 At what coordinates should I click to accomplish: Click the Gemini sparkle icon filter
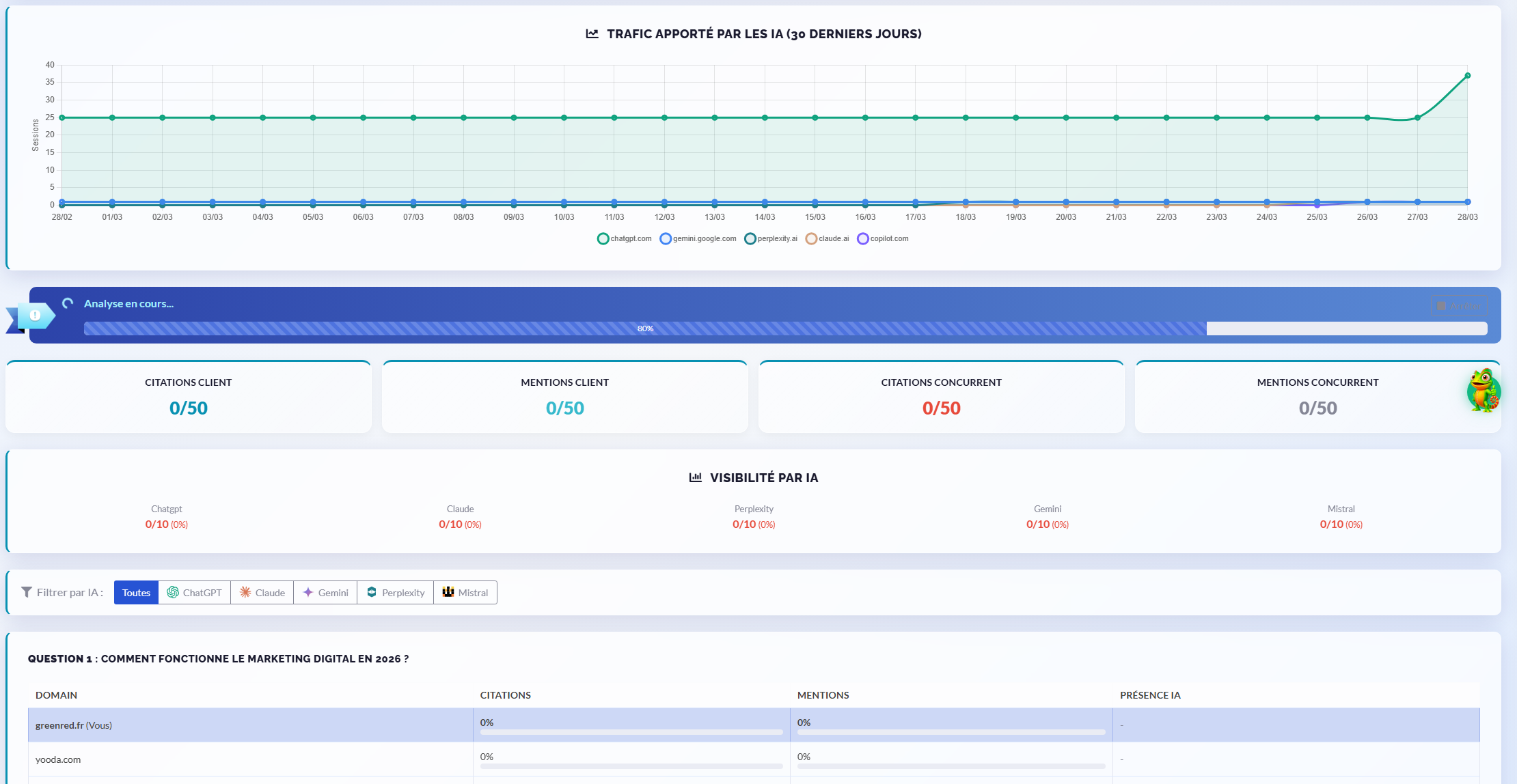coord(308,592)
